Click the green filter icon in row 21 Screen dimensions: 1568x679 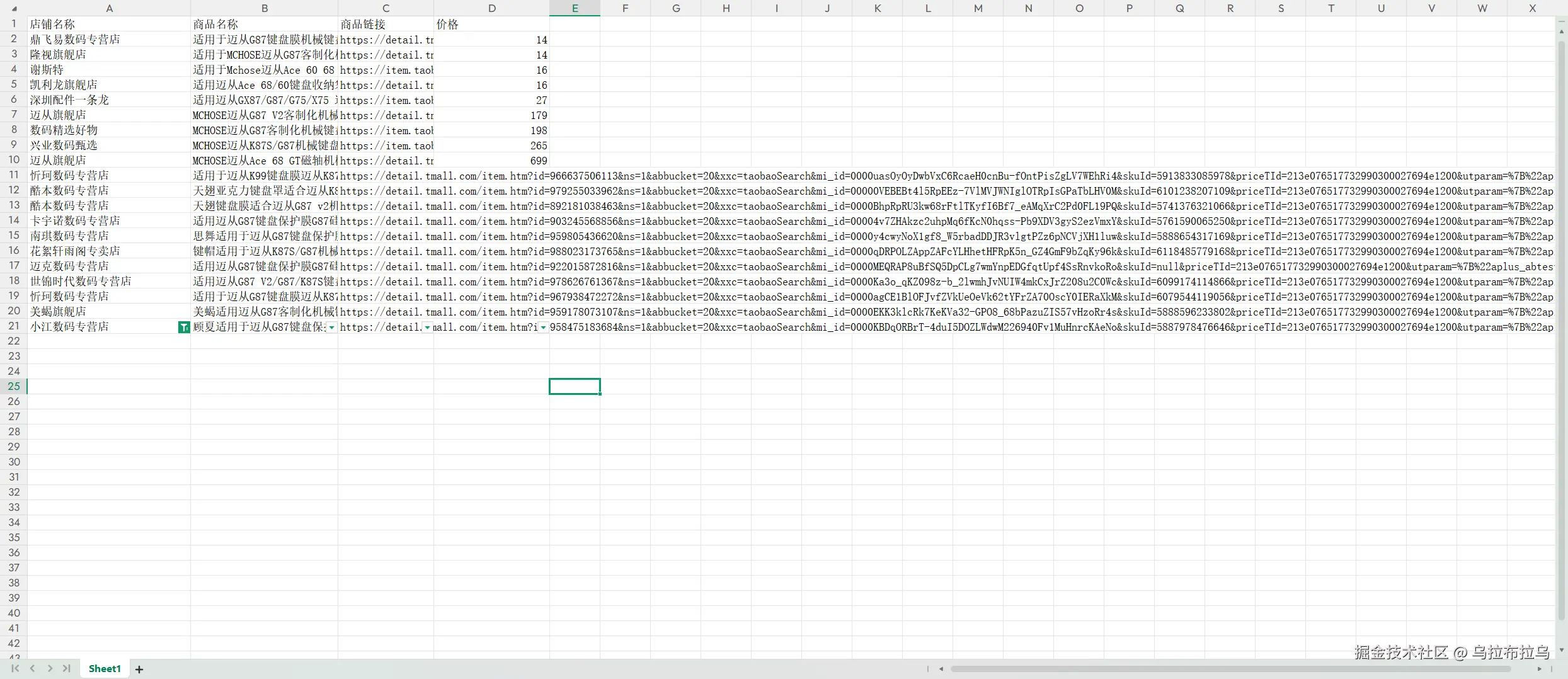184,327
